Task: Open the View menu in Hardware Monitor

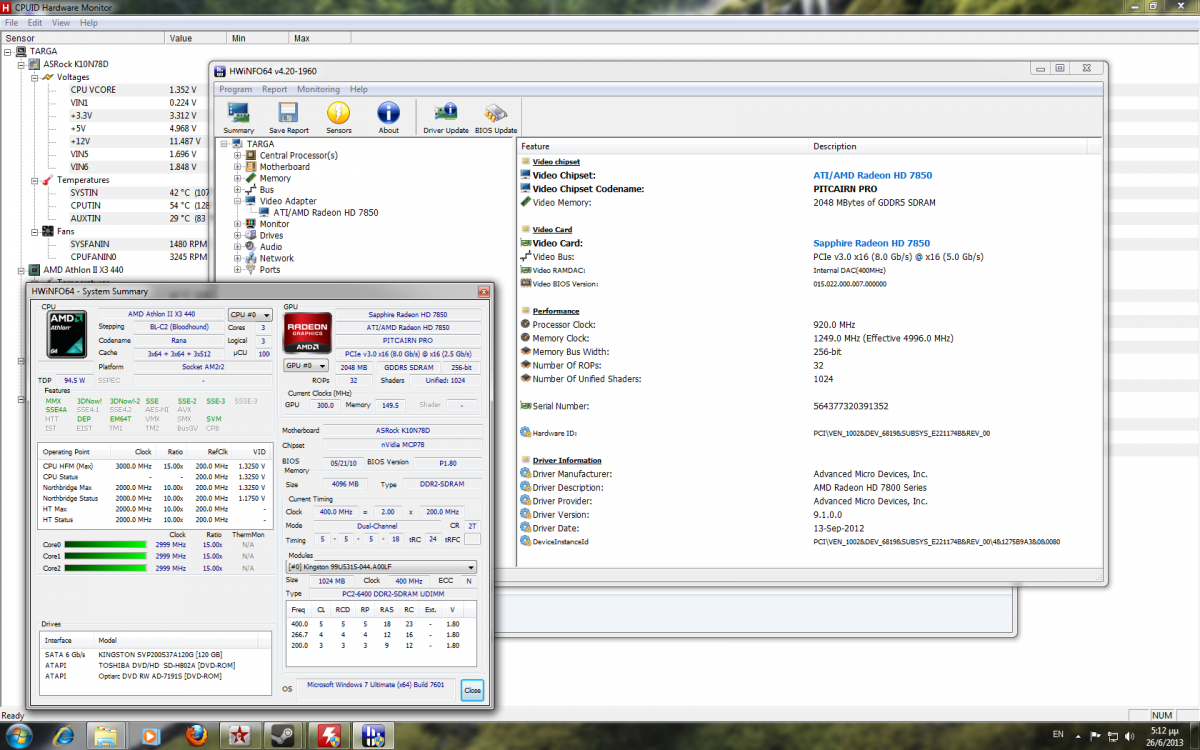Action: [x=61, y=22]
